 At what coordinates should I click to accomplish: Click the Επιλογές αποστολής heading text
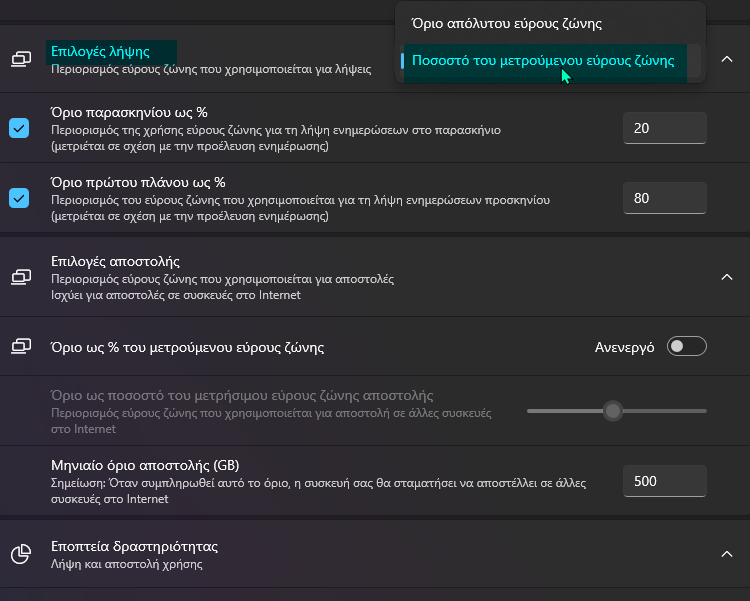(x=115, y=261)
